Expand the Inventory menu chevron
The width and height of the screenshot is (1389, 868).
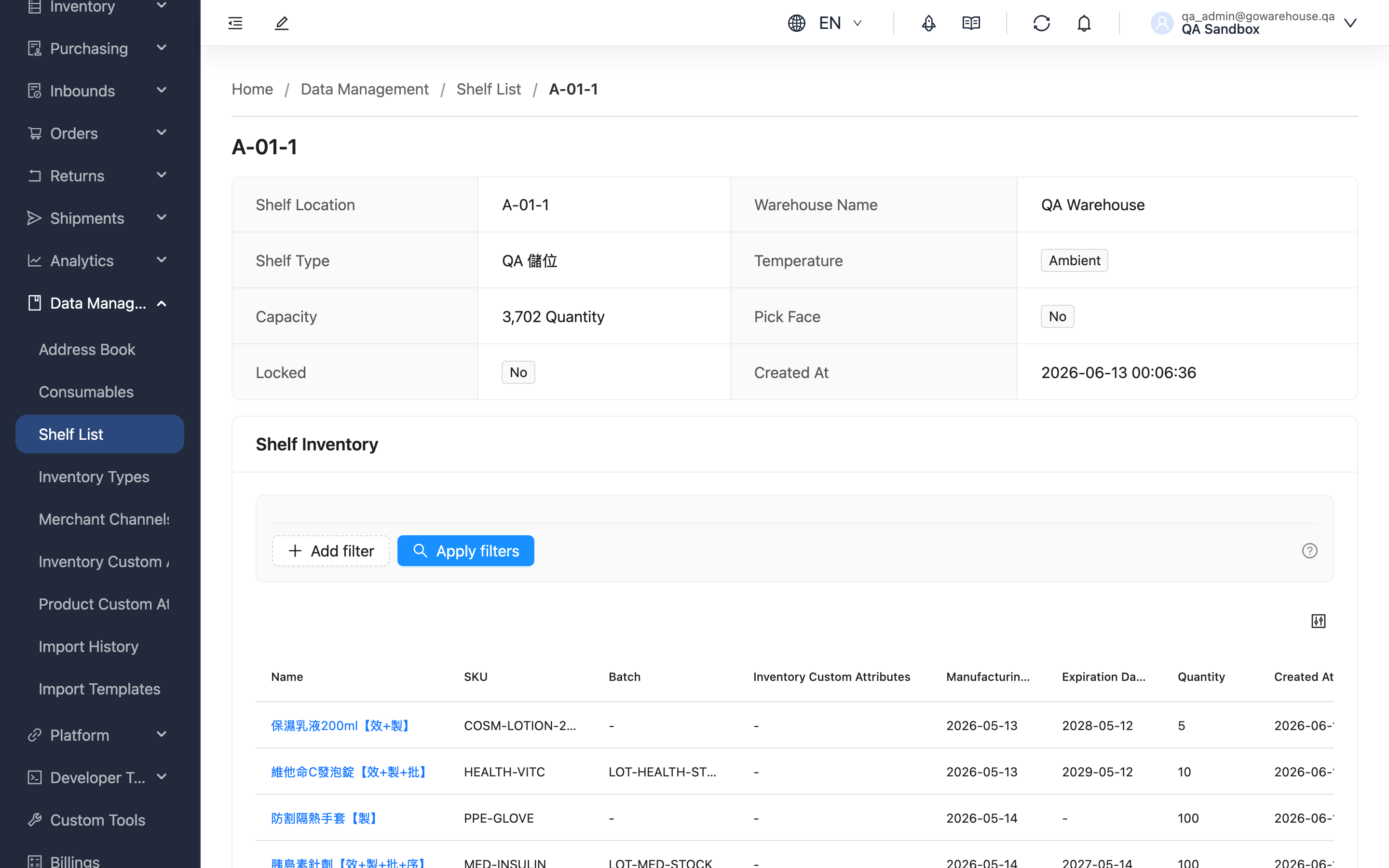pos(162,5)
